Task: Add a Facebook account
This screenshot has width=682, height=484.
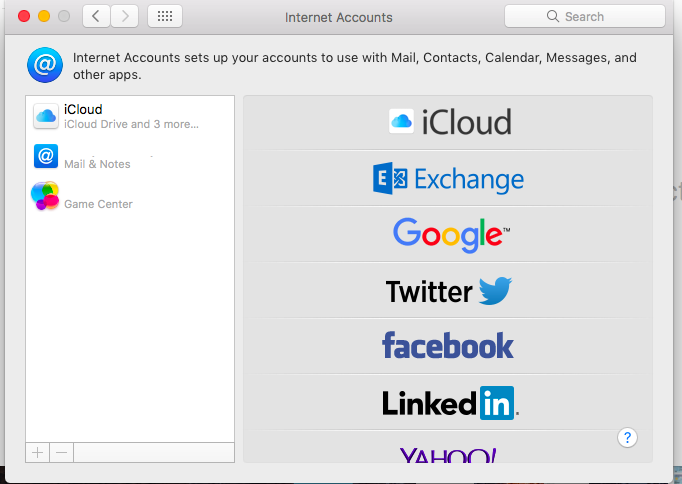Action: pos(448,346)
